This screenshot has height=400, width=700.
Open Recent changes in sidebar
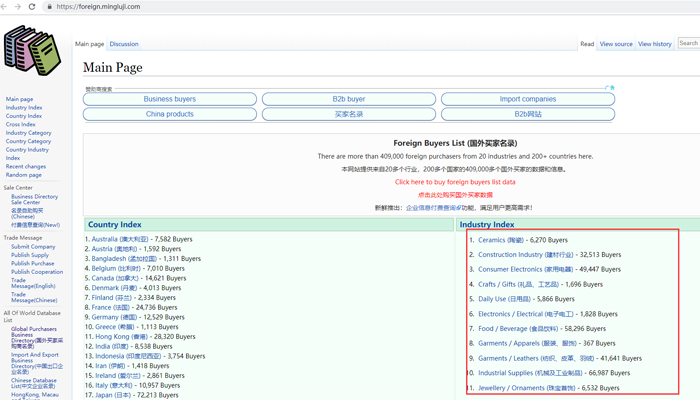[26, 167]
